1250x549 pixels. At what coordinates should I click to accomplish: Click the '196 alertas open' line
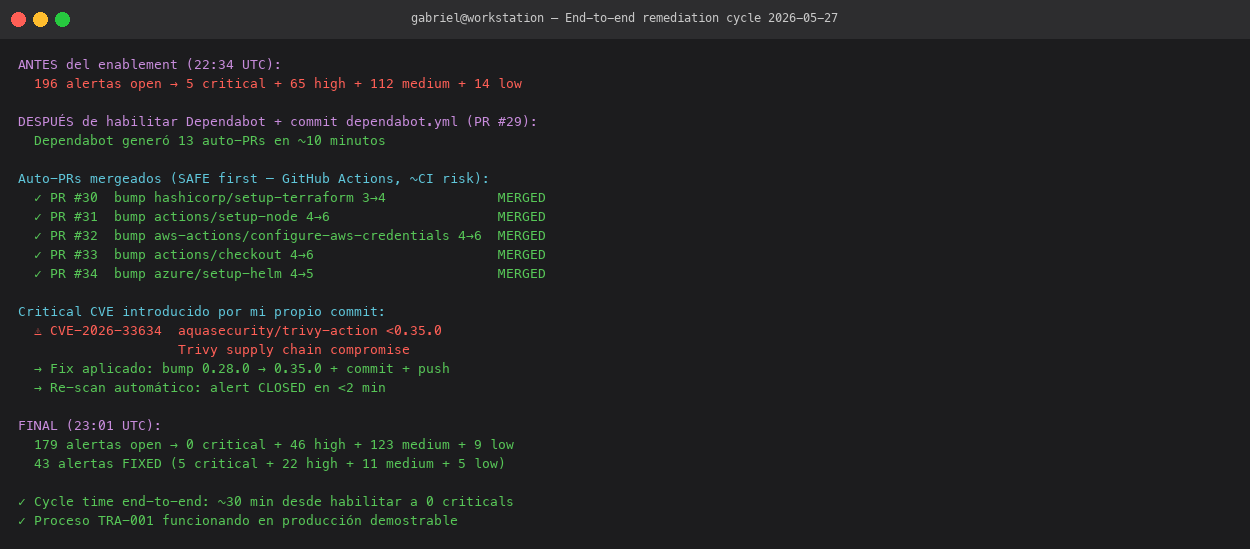(x=278, y=84)
